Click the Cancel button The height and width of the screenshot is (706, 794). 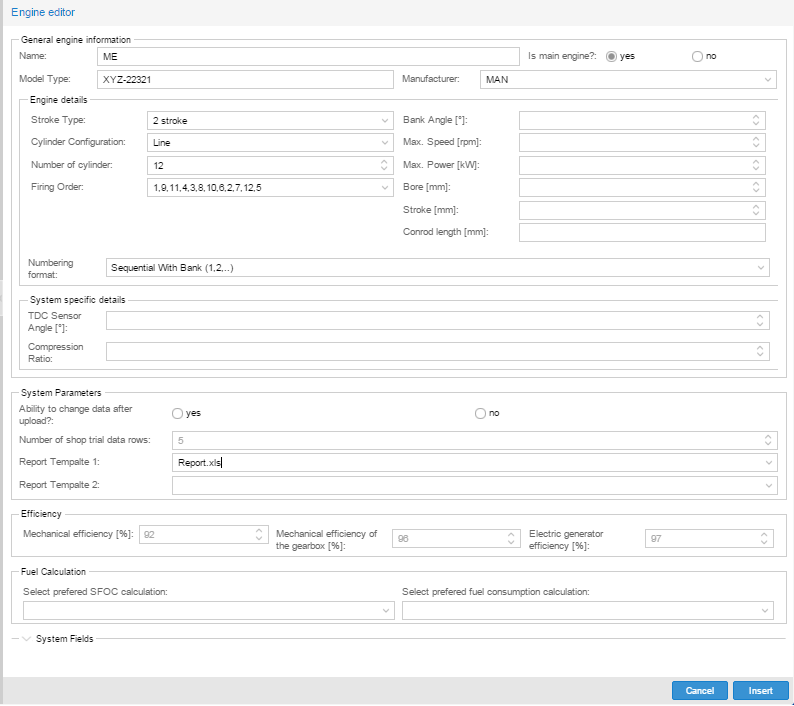pos(699,690)
